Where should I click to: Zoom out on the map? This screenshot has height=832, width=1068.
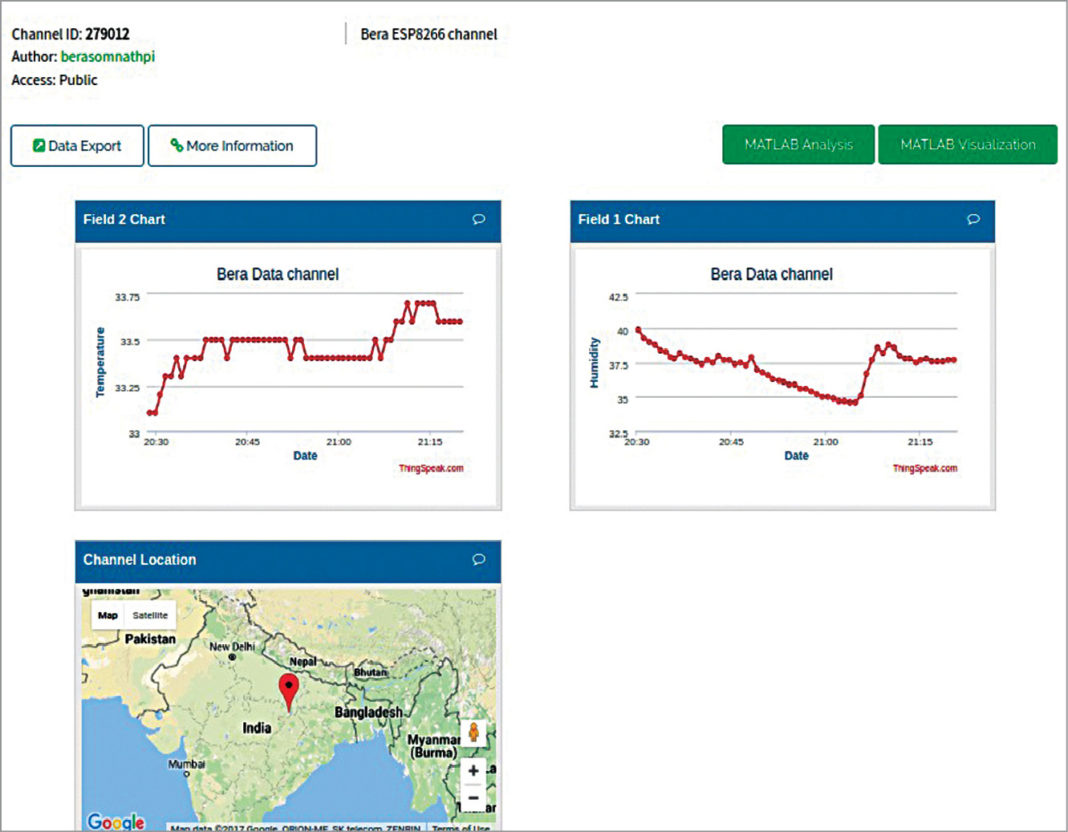pos(473,798)
